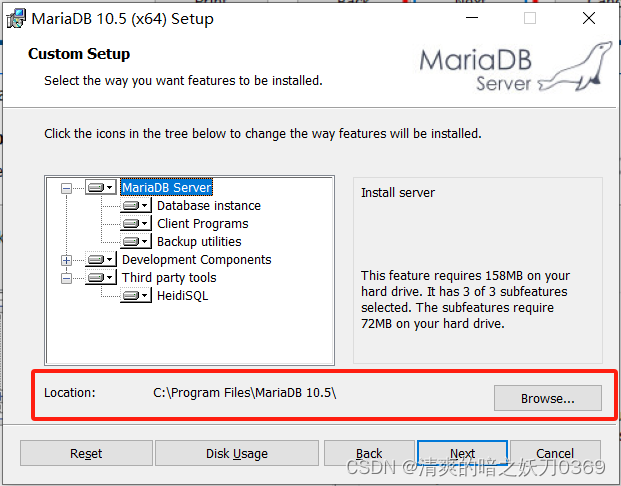The height and width of the screenshot is (486, 621).
Task: Minimize the Setup window
Action: tap(472, 18)
